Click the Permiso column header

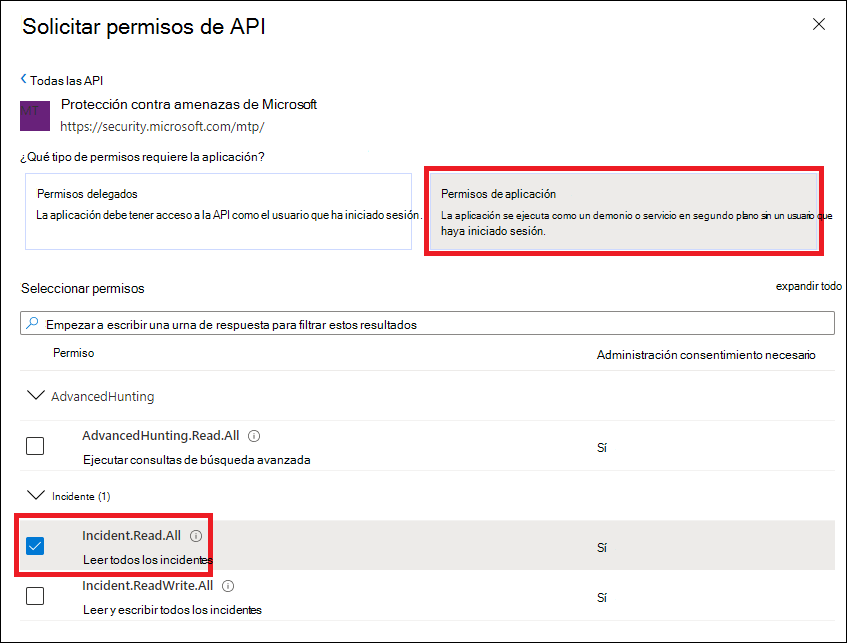(x=73, y=353)
